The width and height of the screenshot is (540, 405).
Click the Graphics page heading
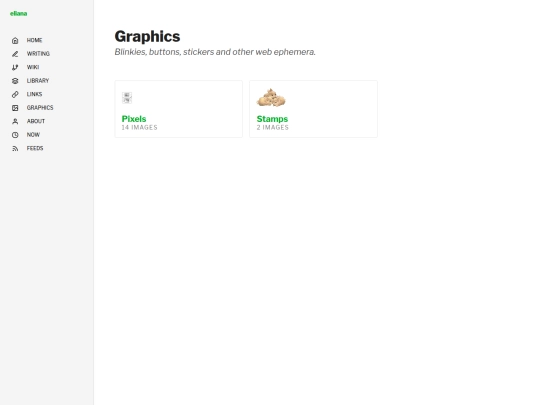pyautogui.click(x=147, y=37)
